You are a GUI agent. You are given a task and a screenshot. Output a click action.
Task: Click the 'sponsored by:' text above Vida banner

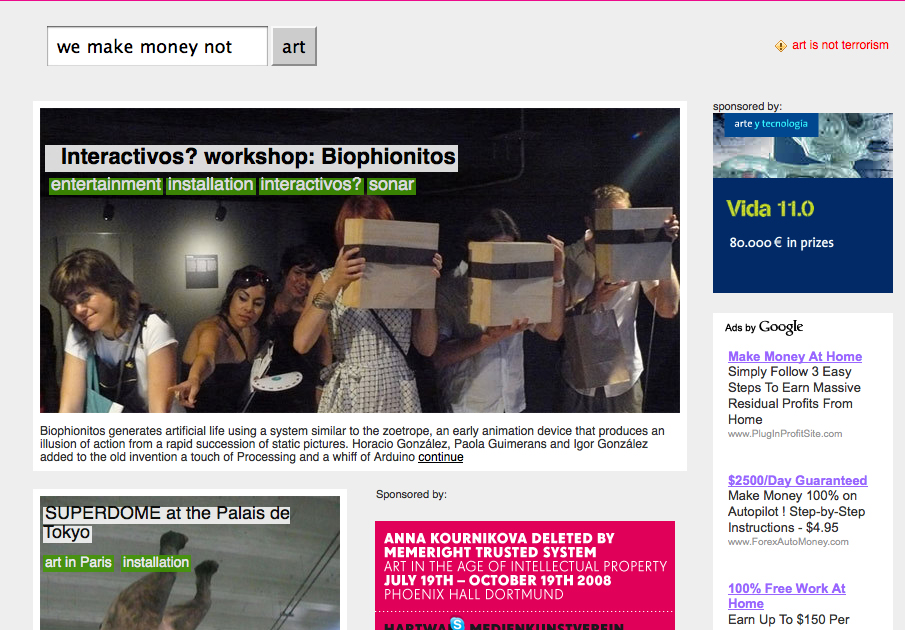point(747,106)
